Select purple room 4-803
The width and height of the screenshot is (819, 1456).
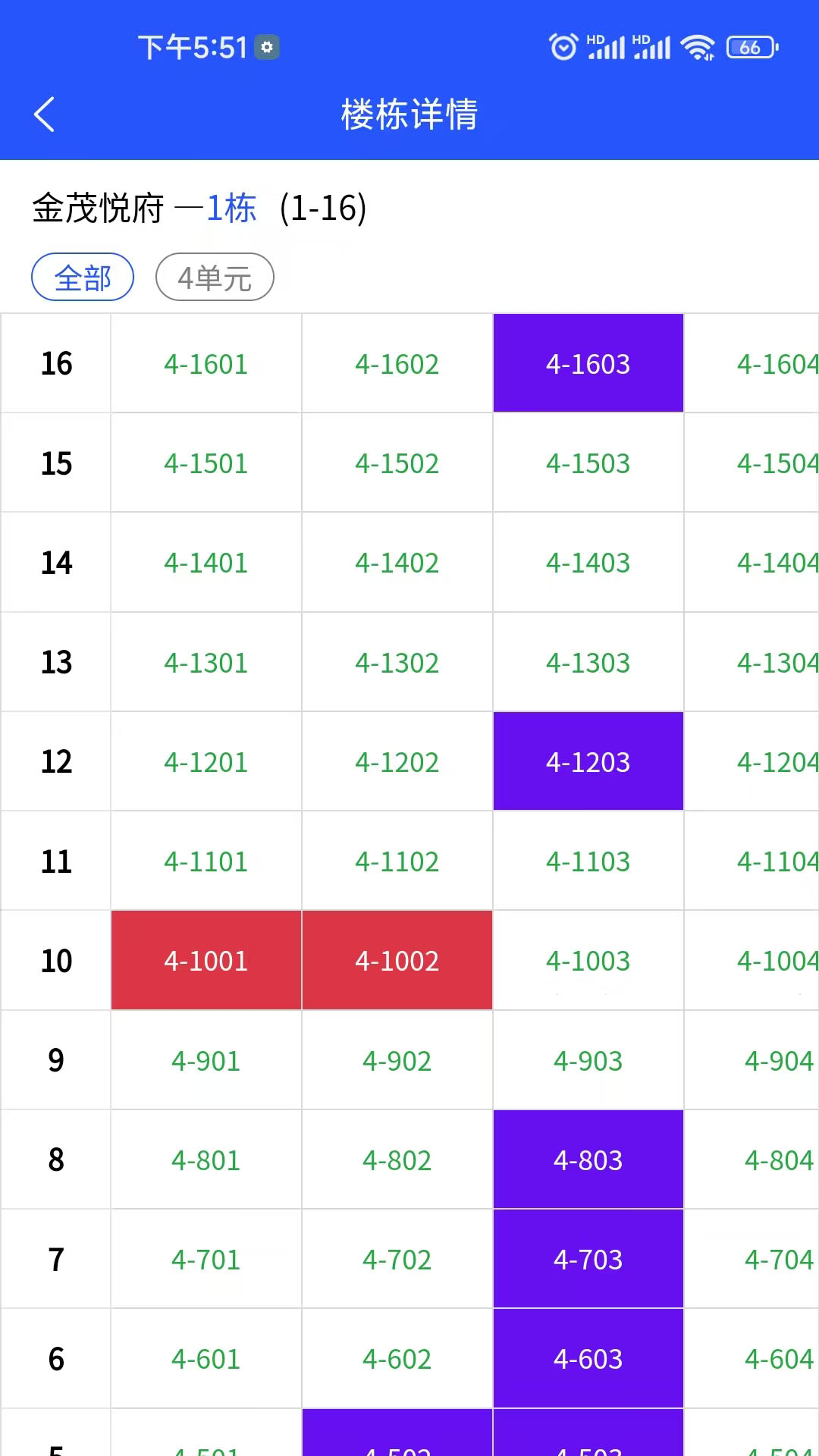[x=588, y=1160]
